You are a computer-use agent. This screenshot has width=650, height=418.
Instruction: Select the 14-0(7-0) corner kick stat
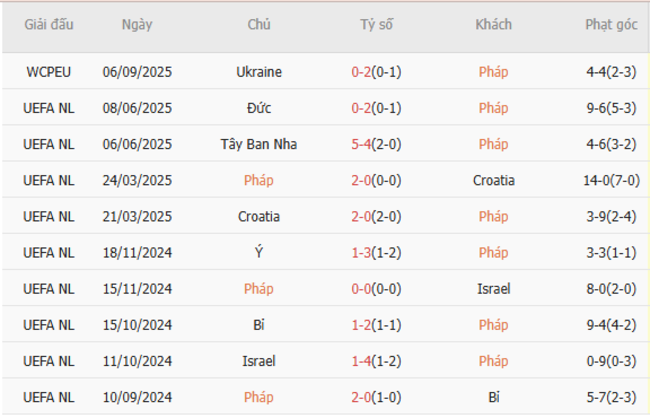(x=611, y=180)
